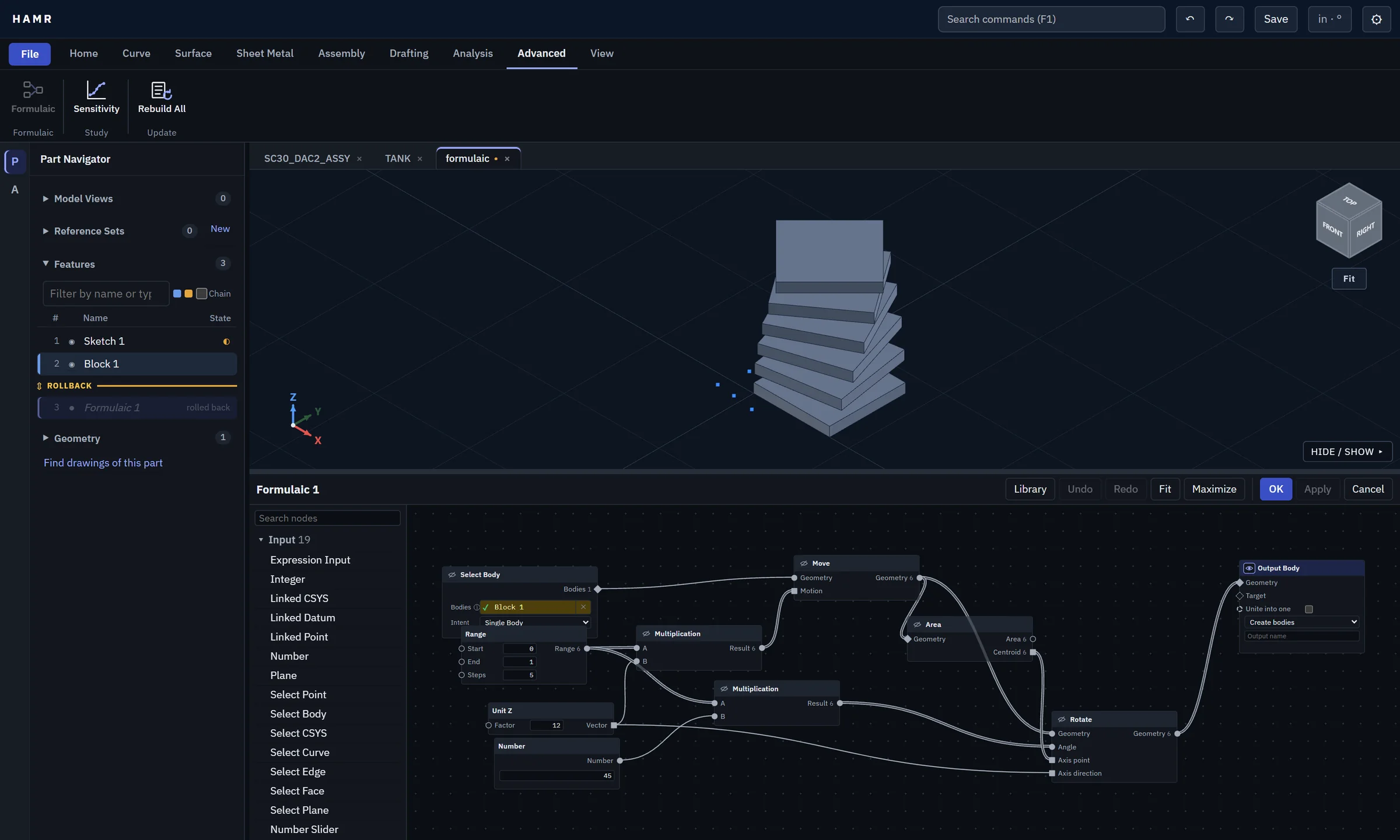Open the HIDE / SHOW menu

1347,452
